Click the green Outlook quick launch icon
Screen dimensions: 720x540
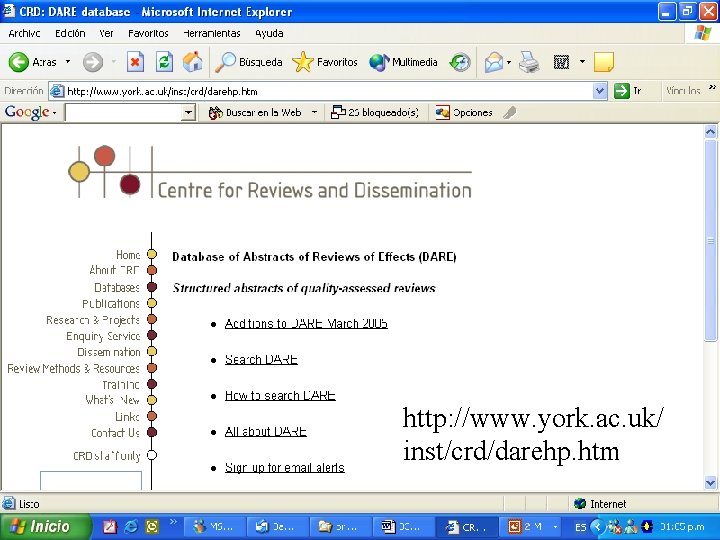point(152,526)
